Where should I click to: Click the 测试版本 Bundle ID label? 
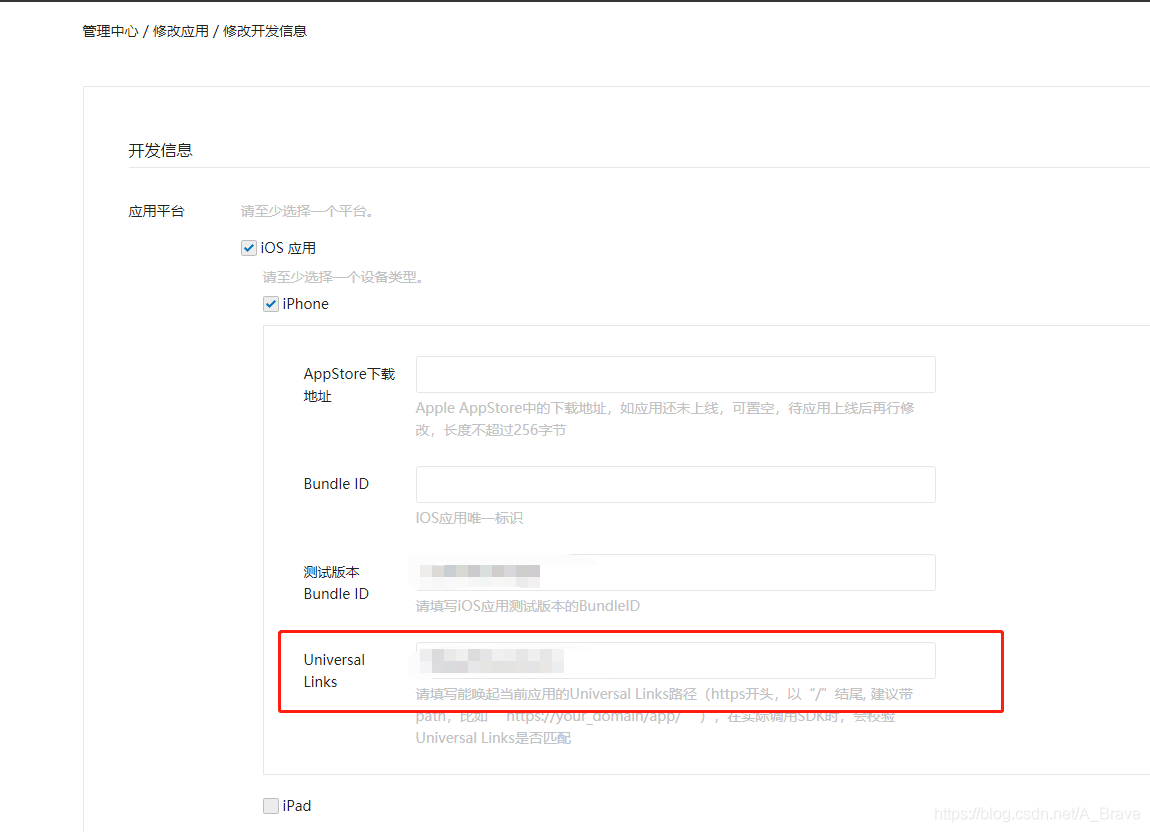pos(336,583)
